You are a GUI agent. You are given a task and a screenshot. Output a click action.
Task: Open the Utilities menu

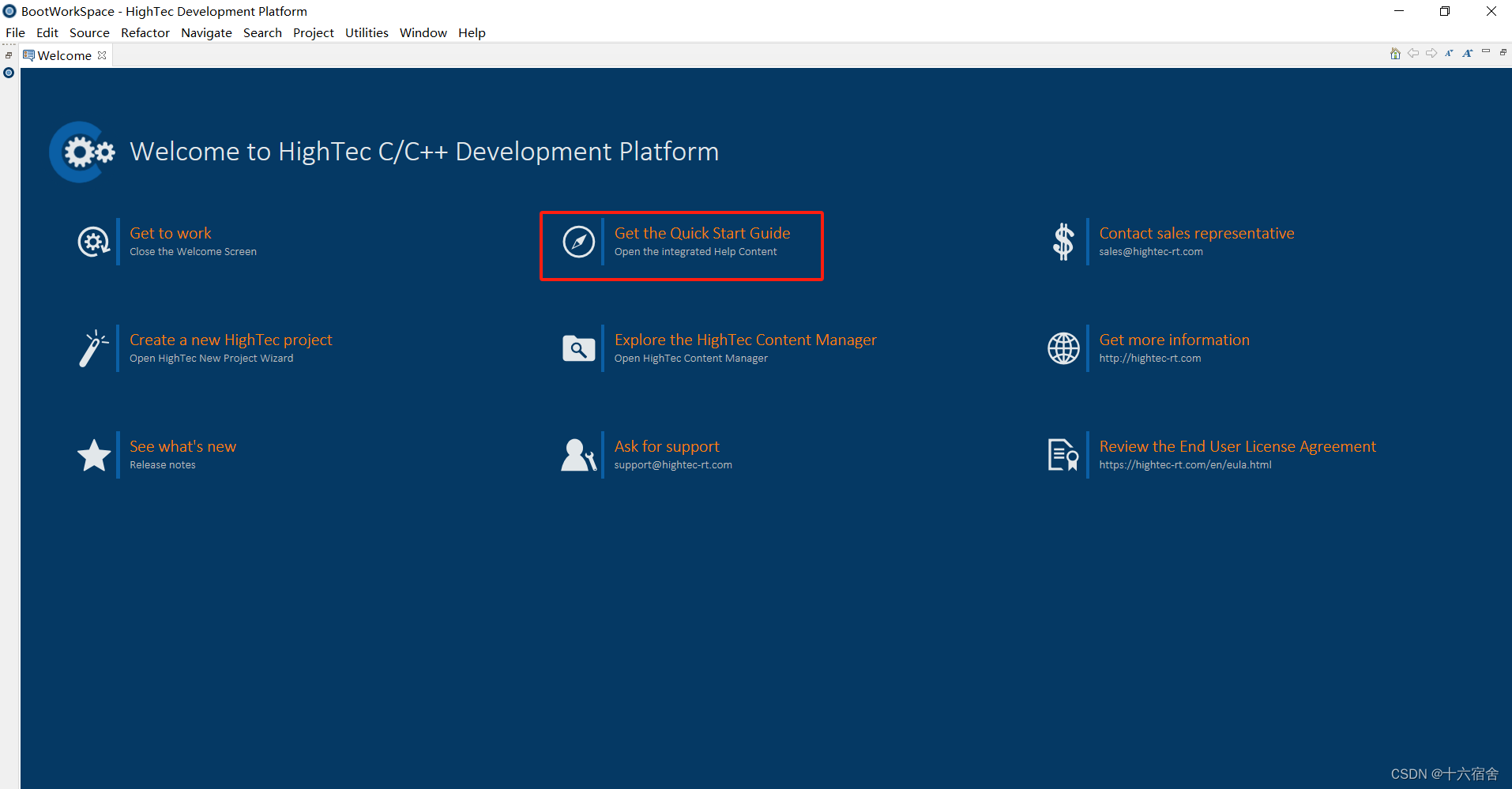[x=367, y=32]
